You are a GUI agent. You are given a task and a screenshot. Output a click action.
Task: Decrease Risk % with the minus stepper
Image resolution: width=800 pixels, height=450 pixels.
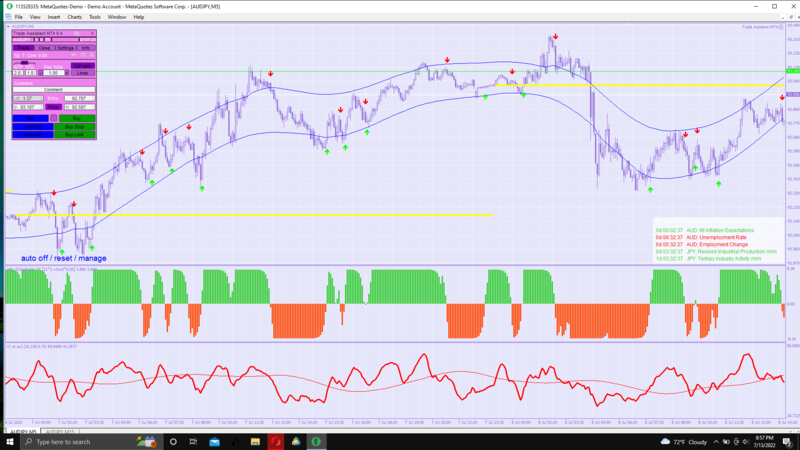(x=40, y=73)
